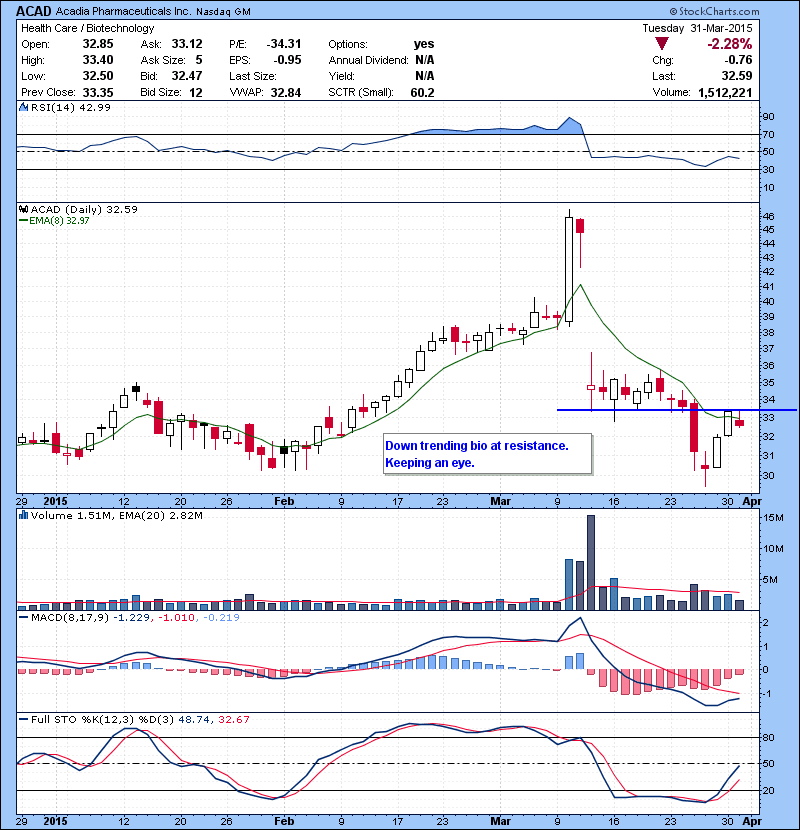Click the ACAD ticker symbol title
Image resolution: width=800 pixels, height=830 pixels.
(34, 11)
